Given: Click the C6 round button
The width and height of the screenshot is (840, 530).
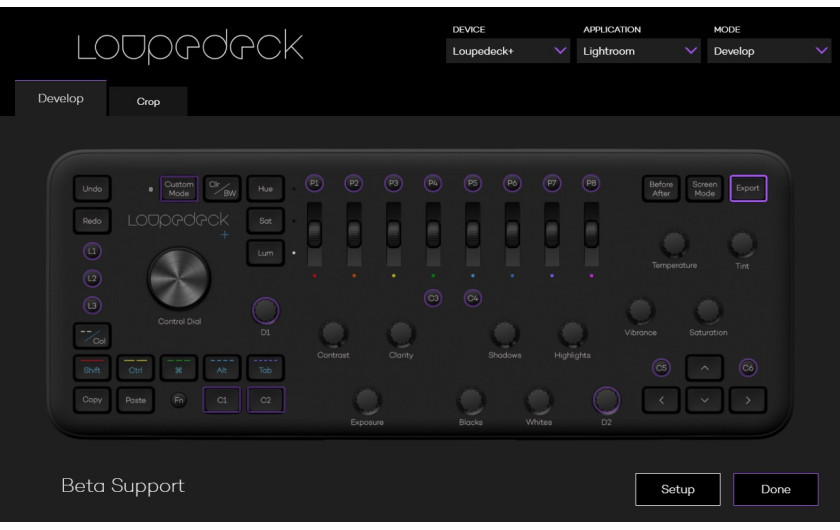Looking at the screenshot, I should click(748, 368).
